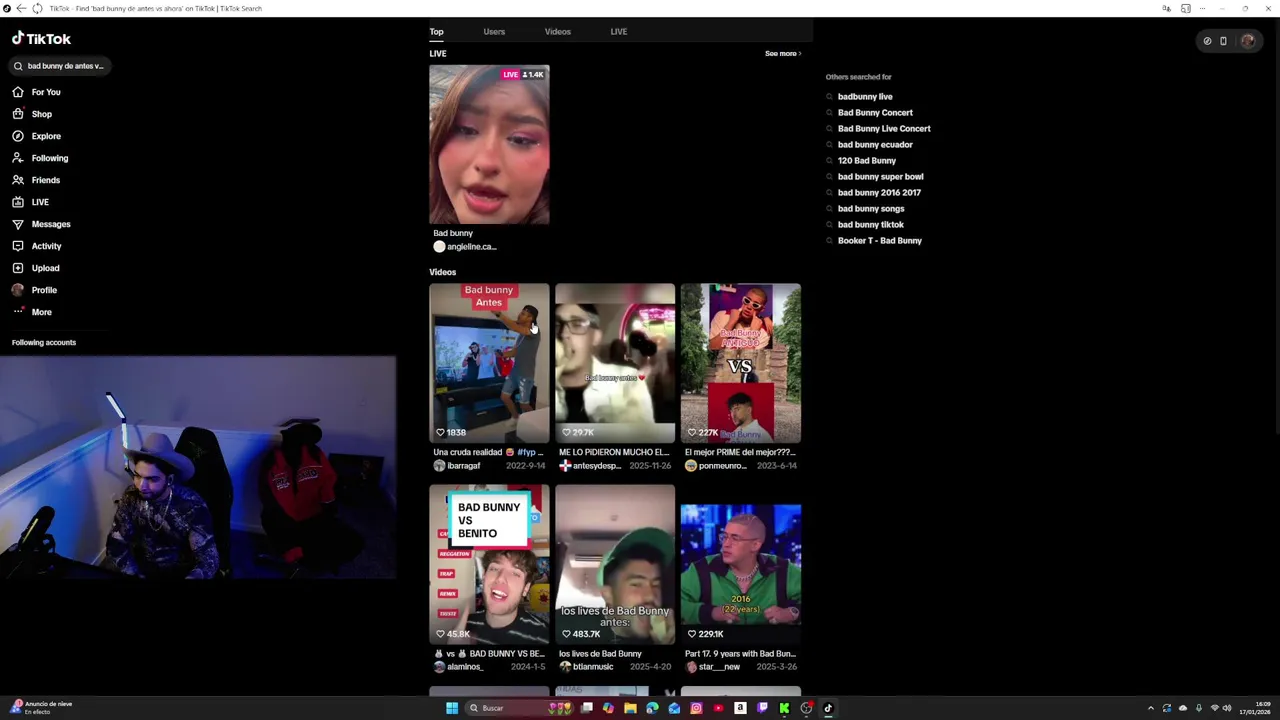Open the btlanmusic uploader account
1280x720 pixels.
(x=586, y=667)
